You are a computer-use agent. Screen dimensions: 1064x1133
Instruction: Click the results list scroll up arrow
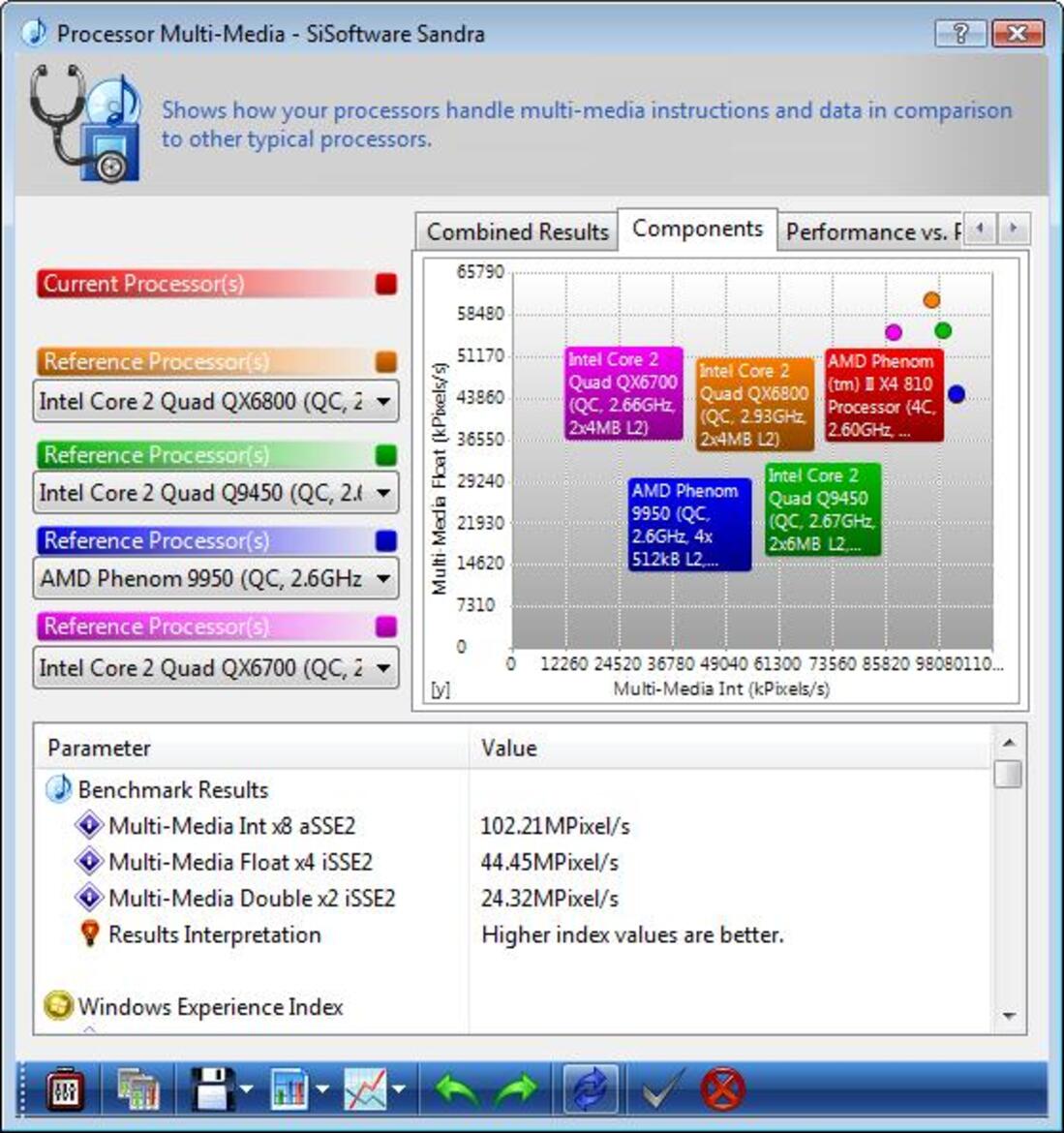[x=1009, y=742]
